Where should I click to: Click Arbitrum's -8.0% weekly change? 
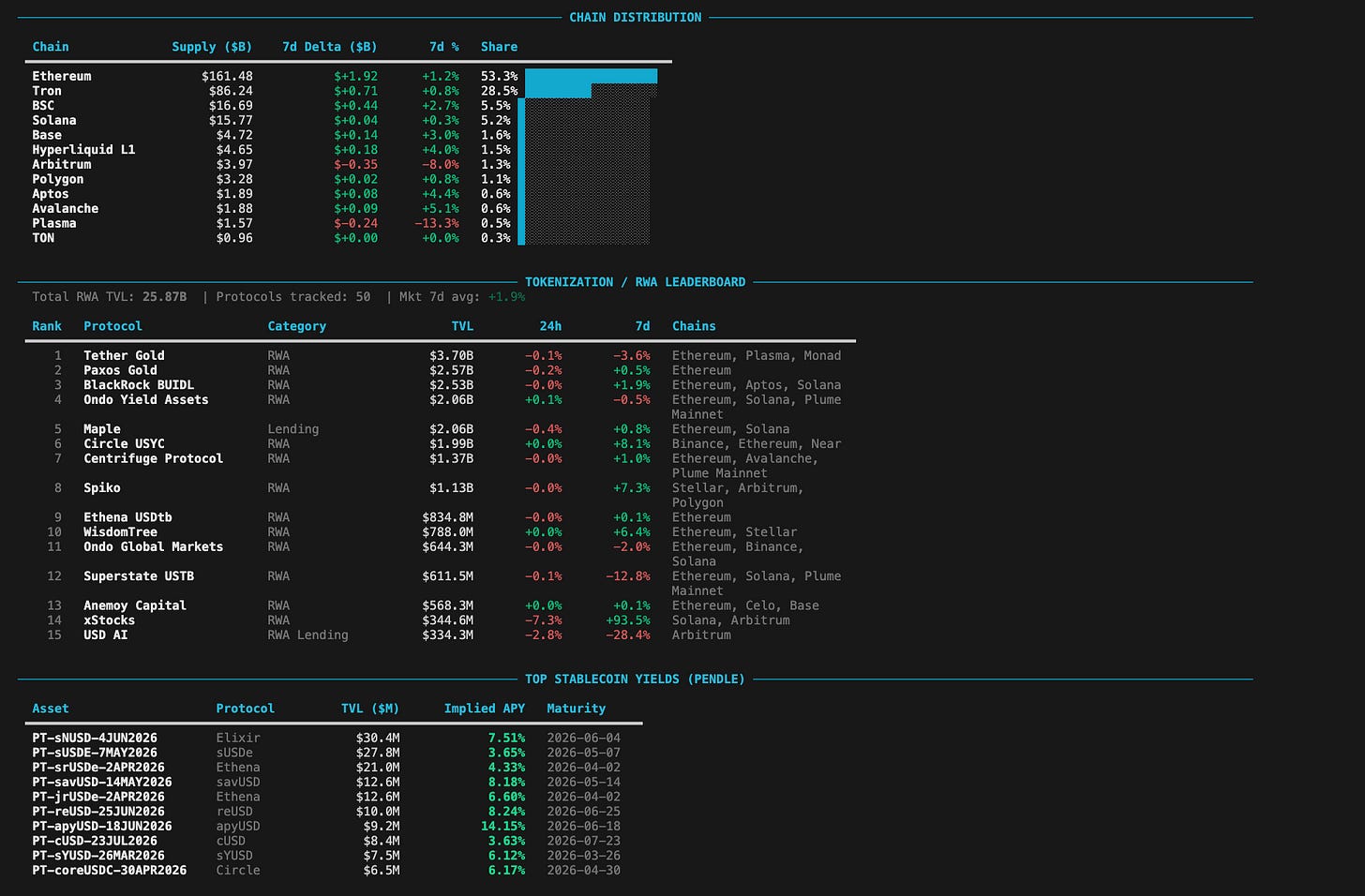[x=440, y=164]
